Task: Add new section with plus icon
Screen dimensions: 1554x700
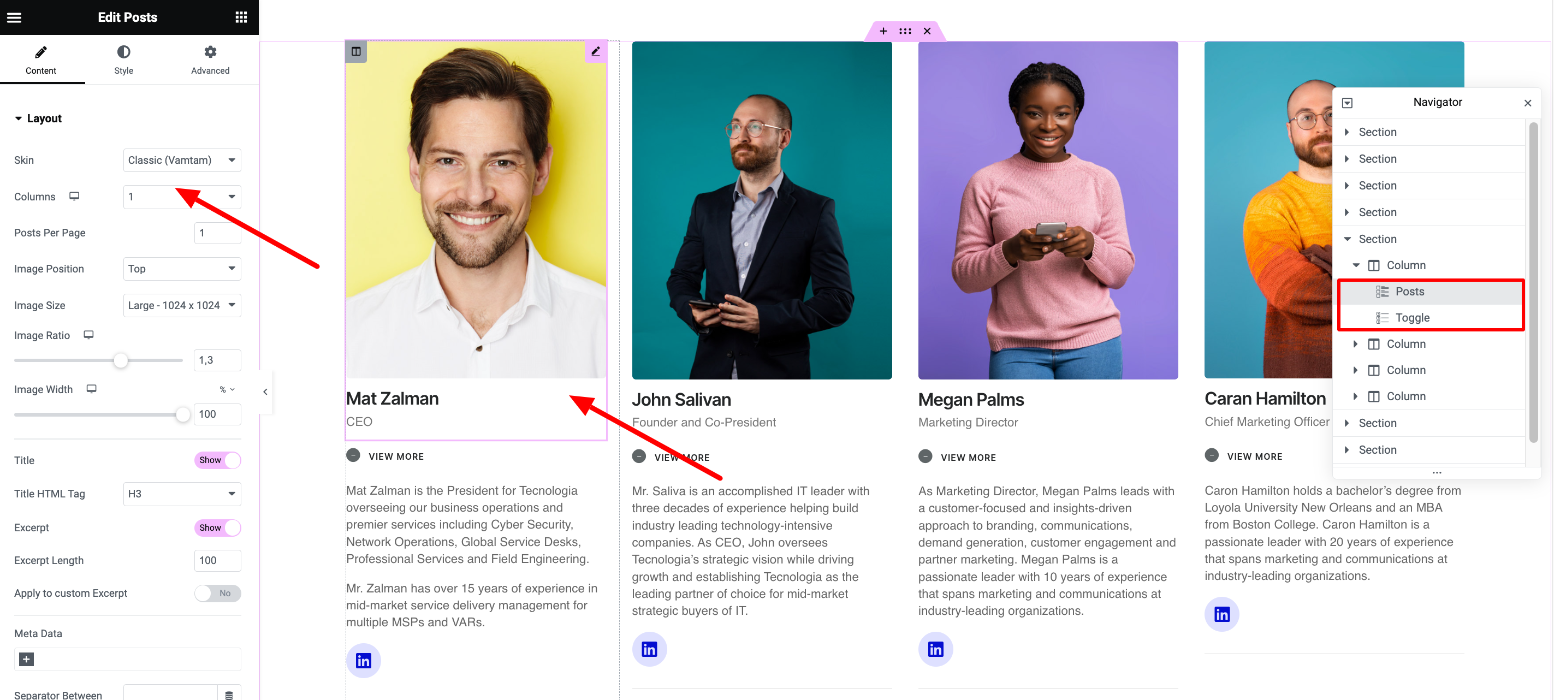Action: pos(883,31)
